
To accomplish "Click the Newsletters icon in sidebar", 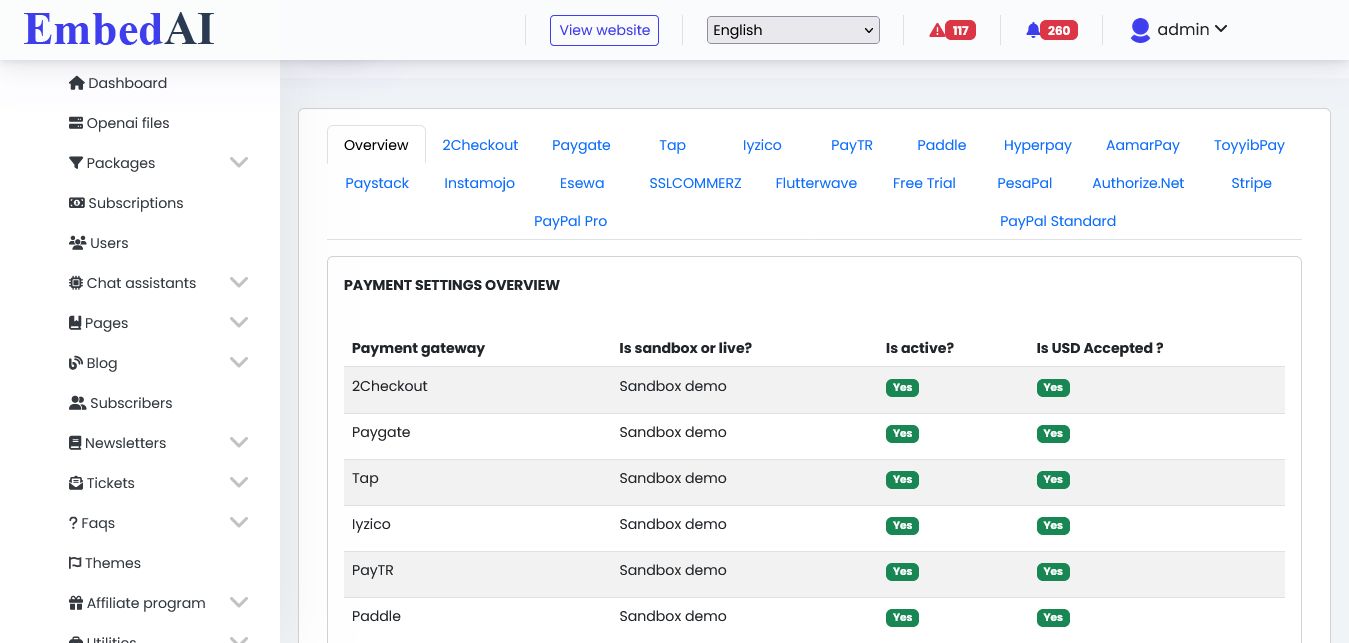I will [x=75, y=443].
